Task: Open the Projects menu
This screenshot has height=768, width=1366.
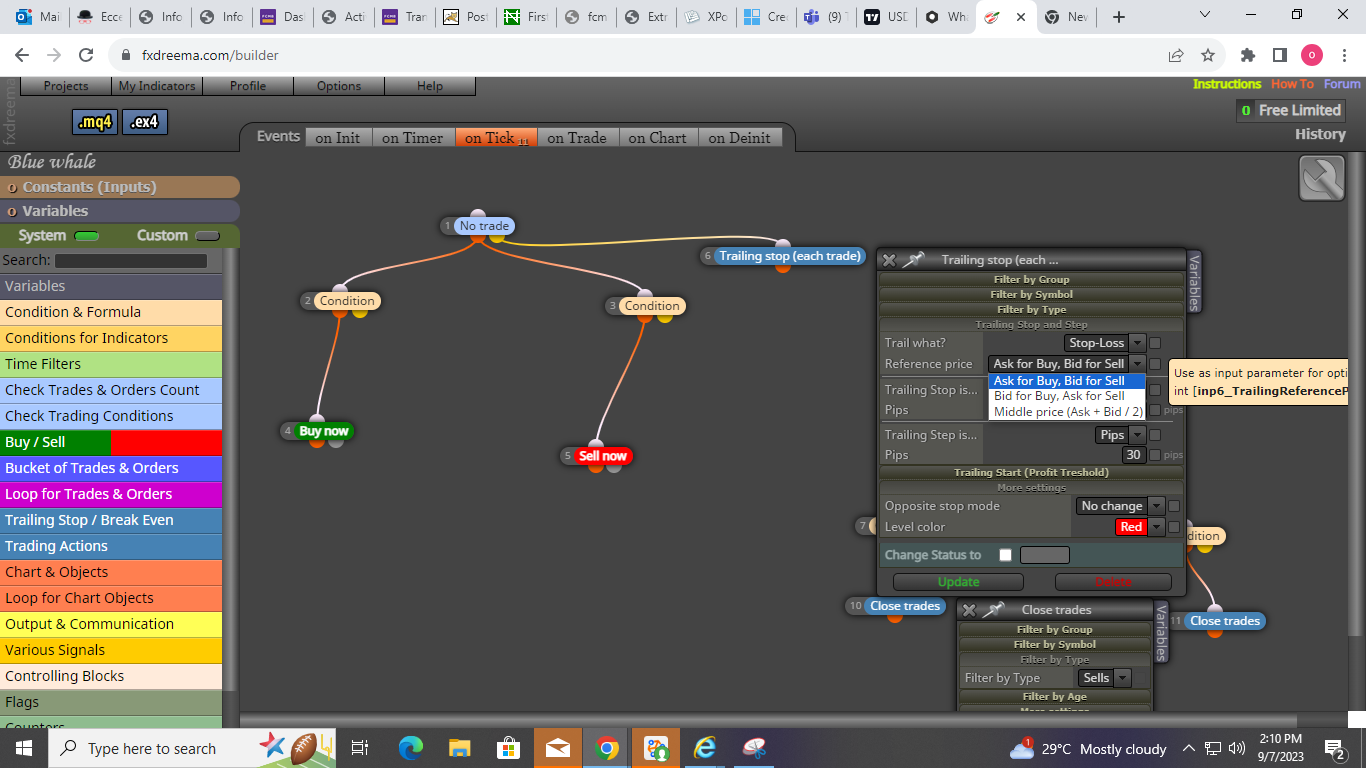Action: click(66, 86)
